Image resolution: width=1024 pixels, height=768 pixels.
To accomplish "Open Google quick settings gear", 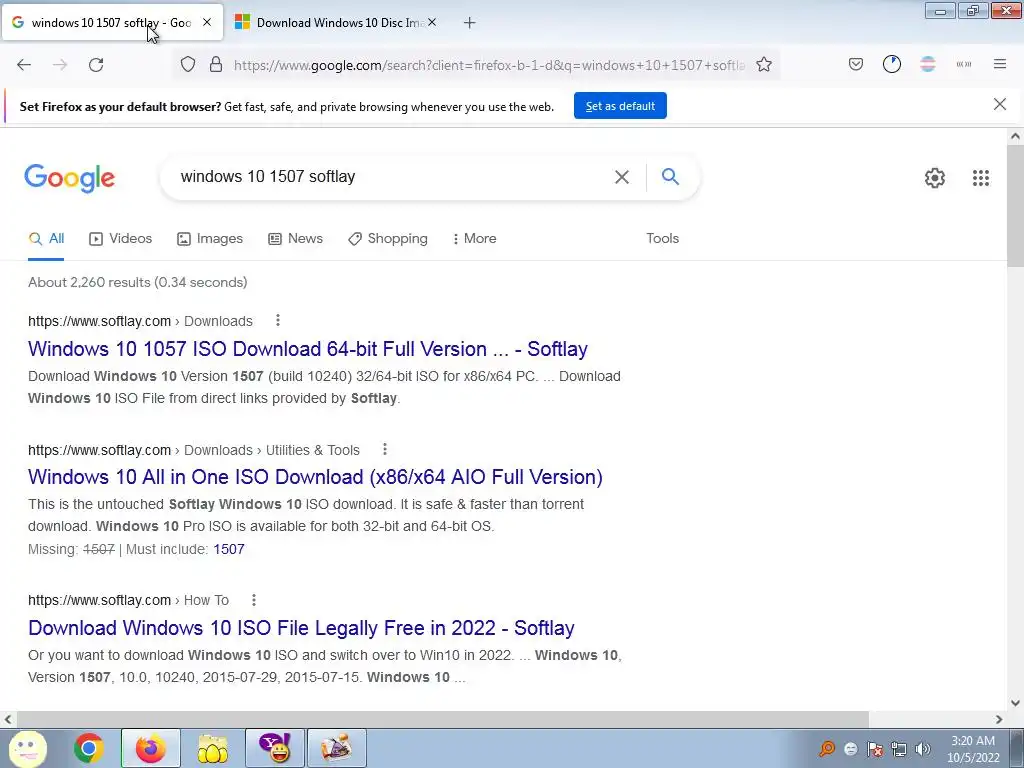I will (x=935, y=178).
